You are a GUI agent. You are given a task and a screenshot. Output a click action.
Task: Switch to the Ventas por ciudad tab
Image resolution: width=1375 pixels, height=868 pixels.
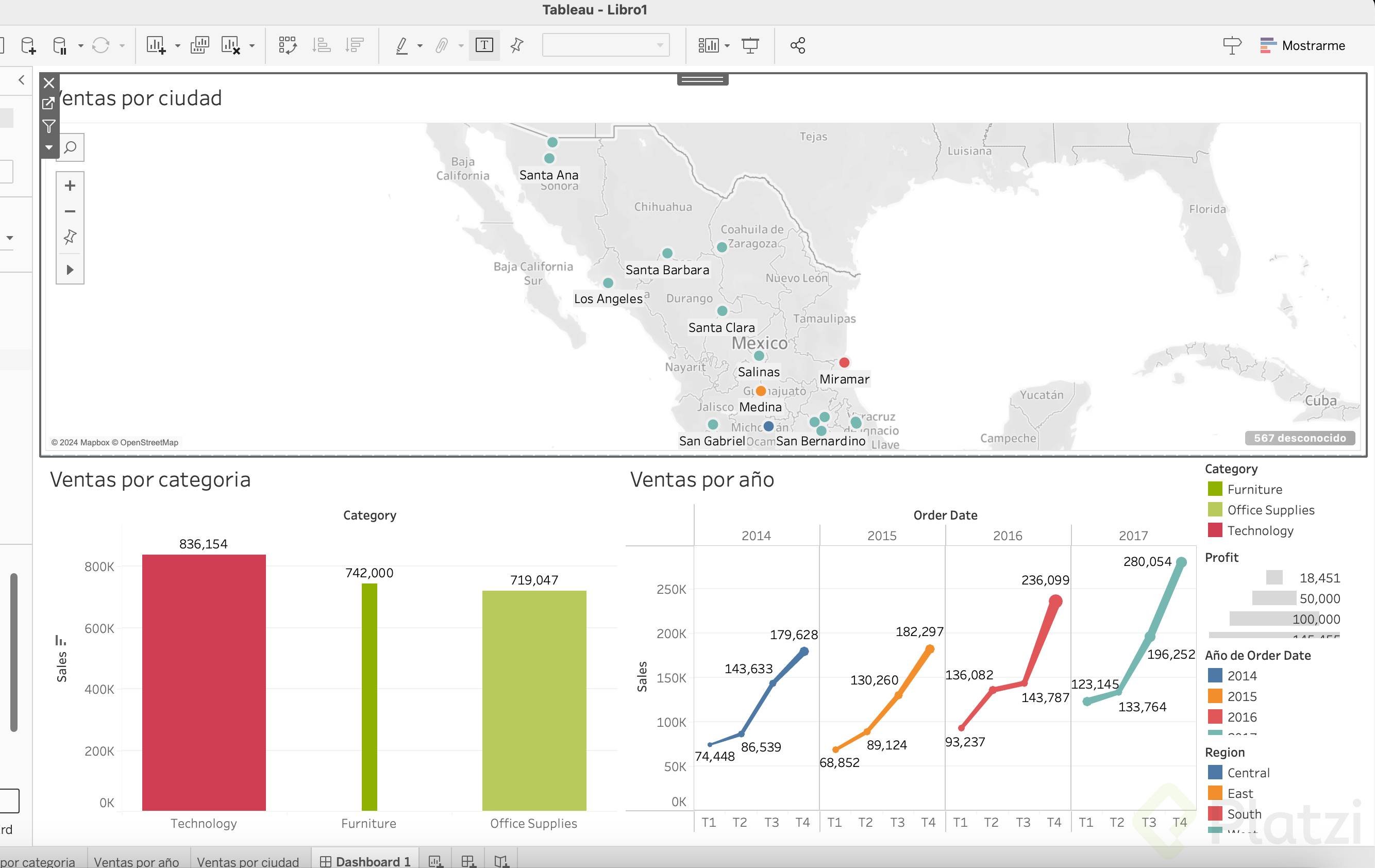[x=248, y=861]
